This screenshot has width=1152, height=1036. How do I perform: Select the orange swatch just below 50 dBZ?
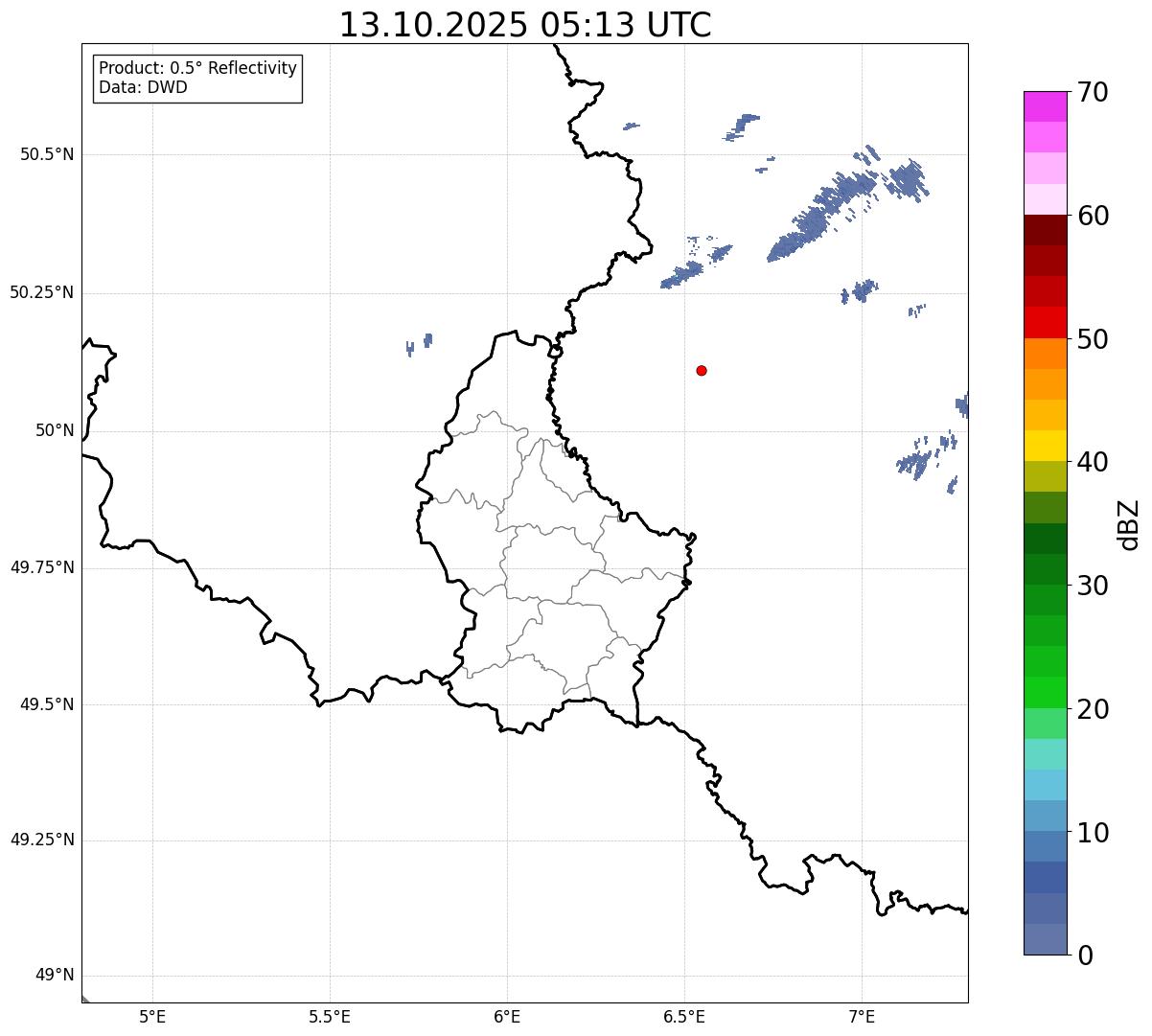[1046, 353]
